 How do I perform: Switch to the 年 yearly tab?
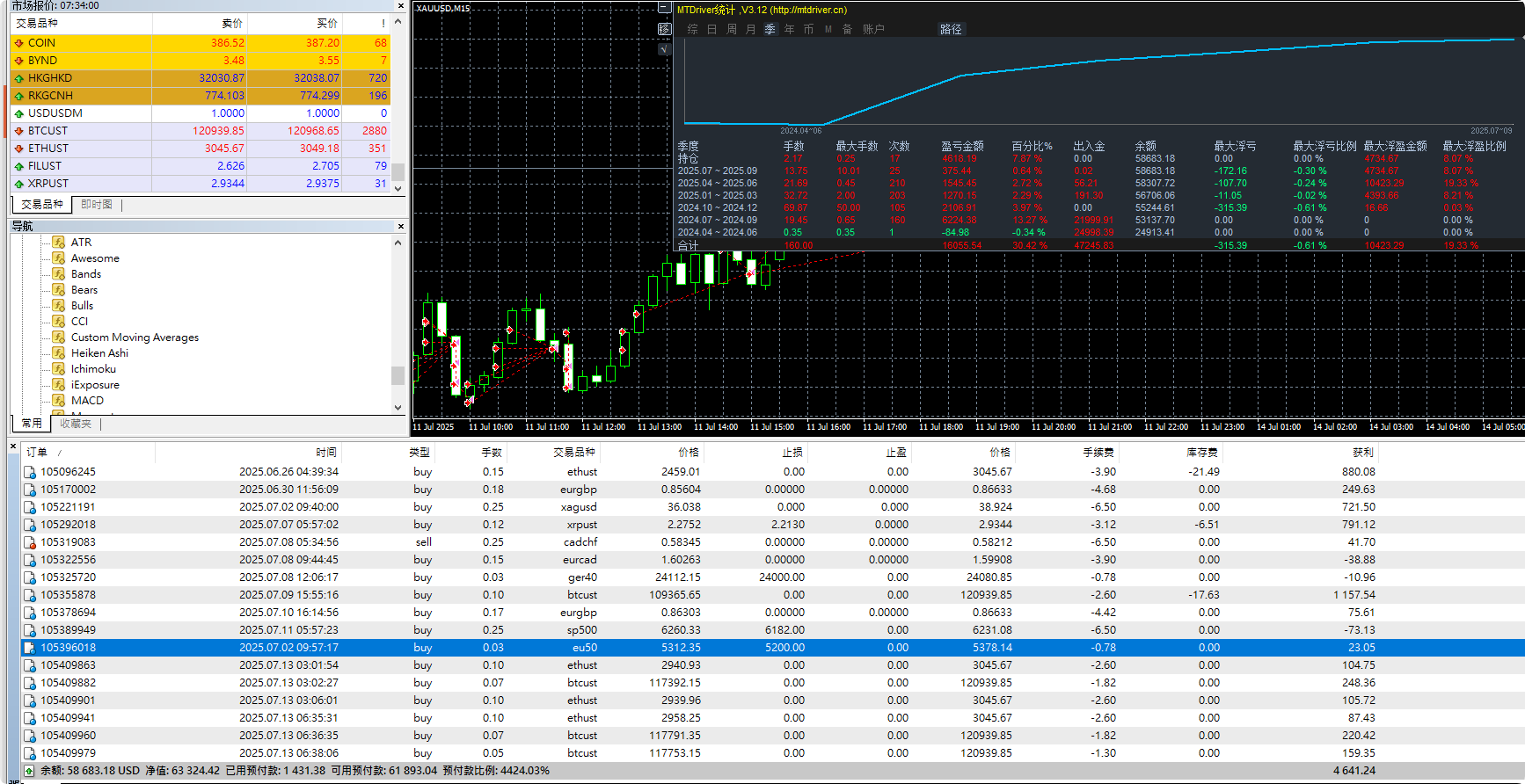(x=789, y=29)
